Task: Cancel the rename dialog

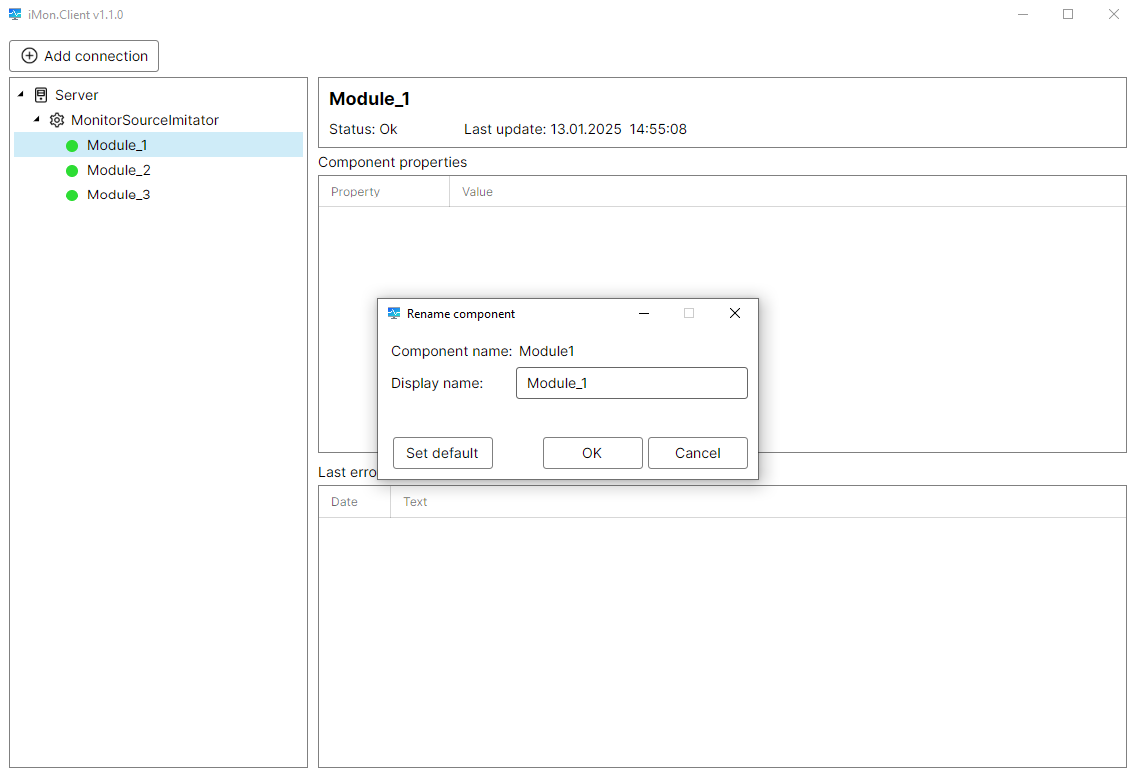Action: tap(697, 453)
